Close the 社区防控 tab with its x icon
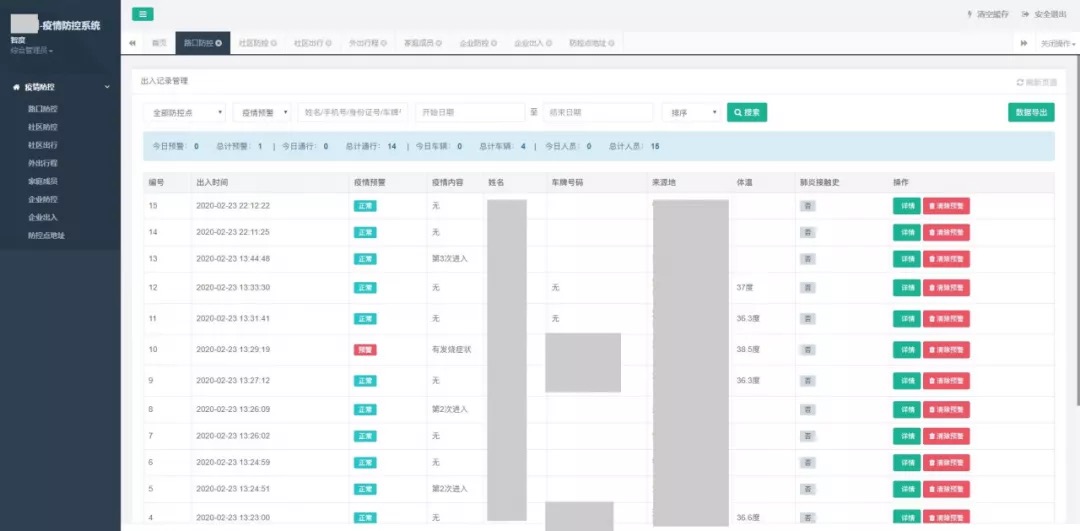 pyautogui.click(x=274, y=43)
